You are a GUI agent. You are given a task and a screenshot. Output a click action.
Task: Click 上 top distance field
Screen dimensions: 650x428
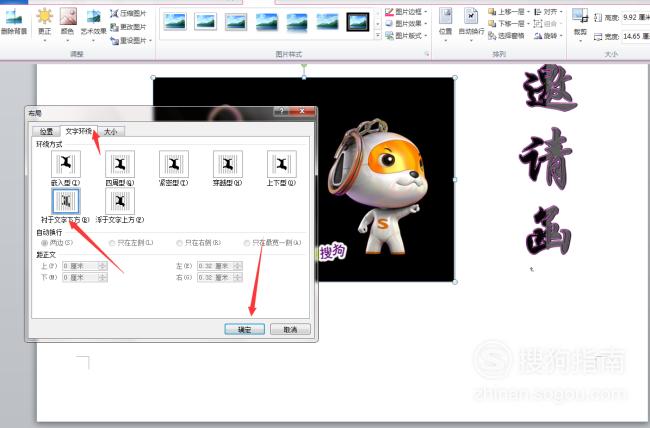coord(85,266)
